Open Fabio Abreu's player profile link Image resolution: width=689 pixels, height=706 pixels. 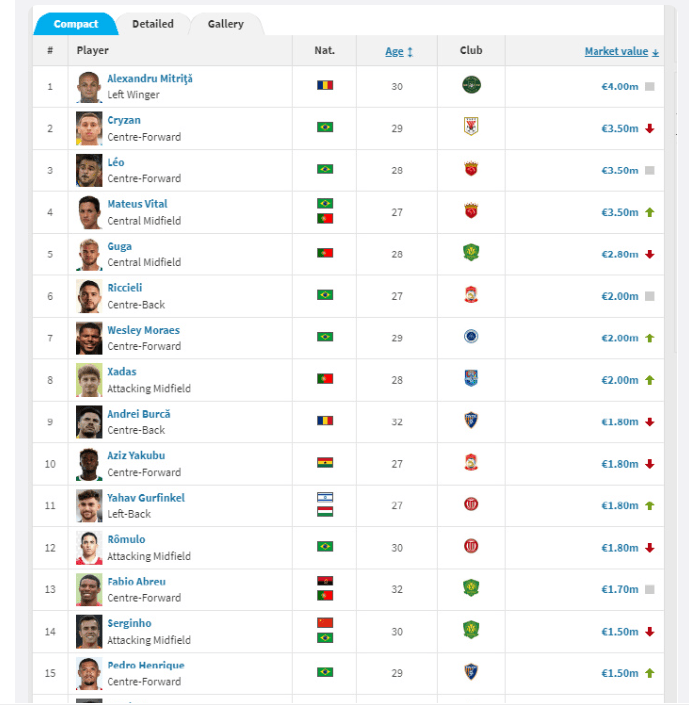[136, 582]
